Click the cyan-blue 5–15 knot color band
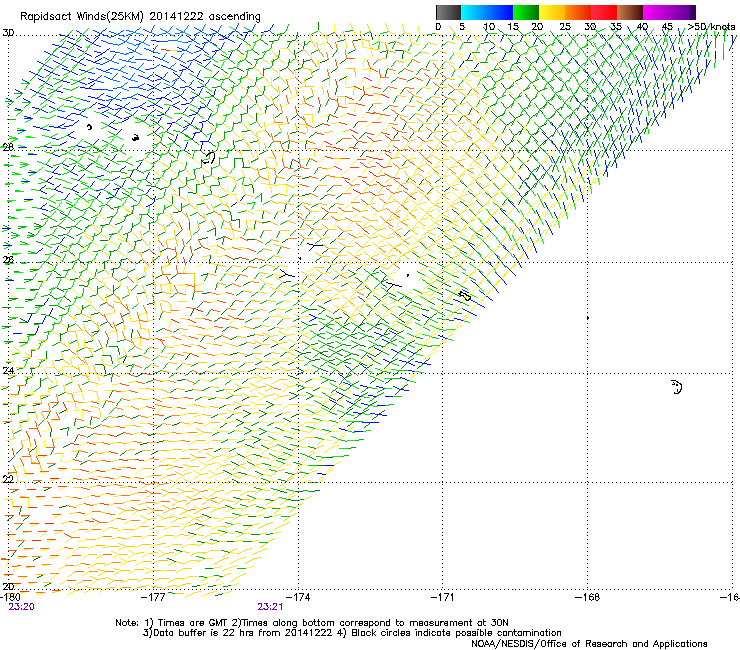 point(487,12)
